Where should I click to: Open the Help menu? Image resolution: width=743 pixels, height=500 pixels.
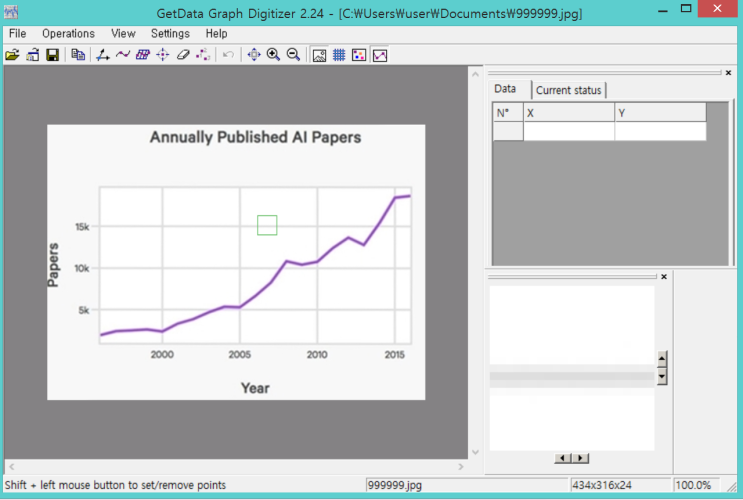(216, 34)
